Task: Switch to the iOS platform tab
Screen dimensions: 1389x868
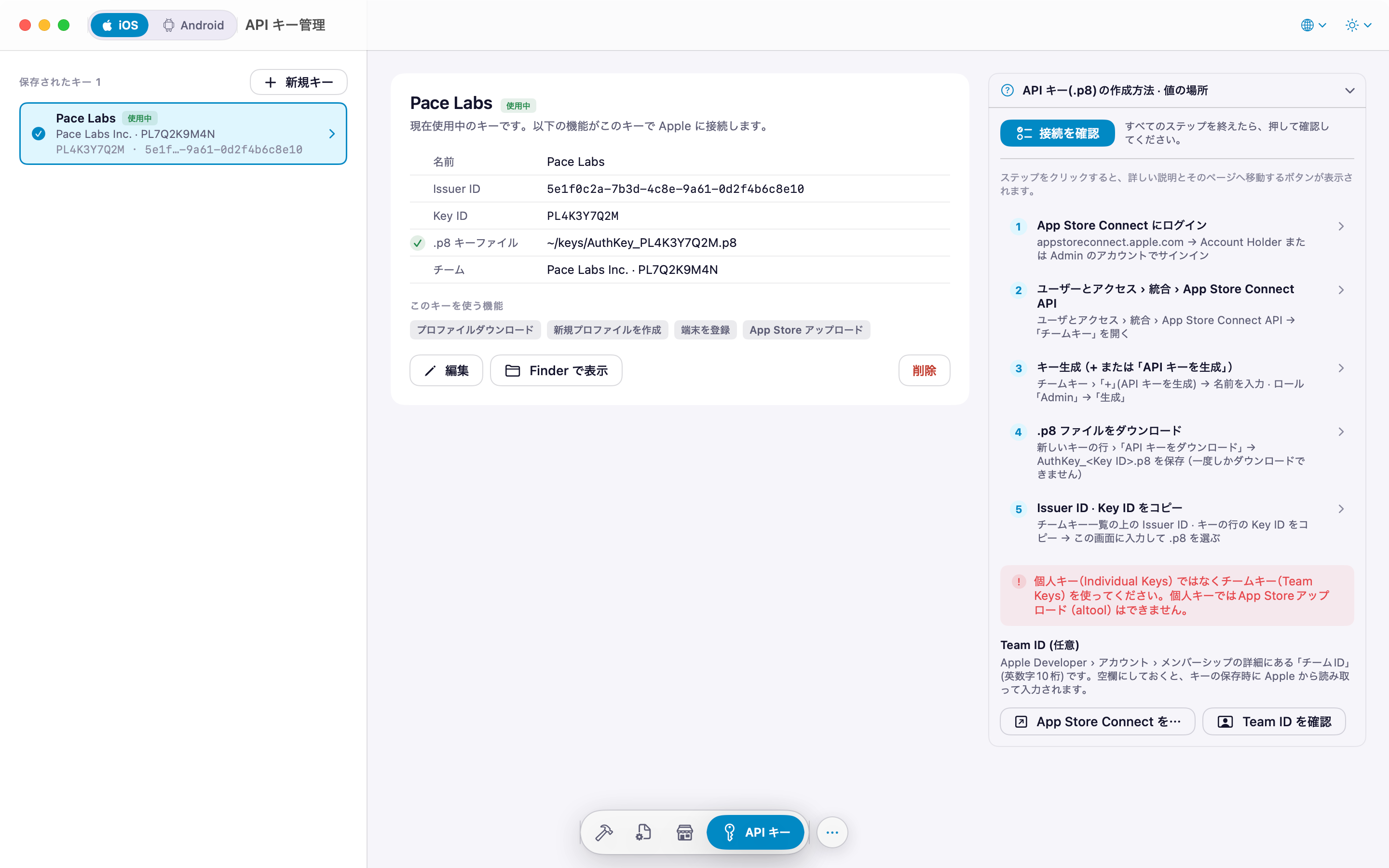Action: [120, 25]
